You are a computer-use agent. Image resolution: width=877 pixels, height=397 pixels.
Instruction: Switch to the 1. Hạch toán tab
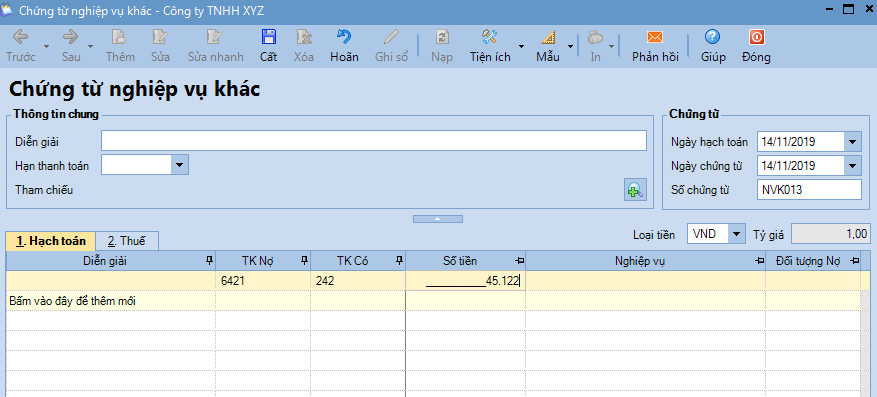point(51,241)
